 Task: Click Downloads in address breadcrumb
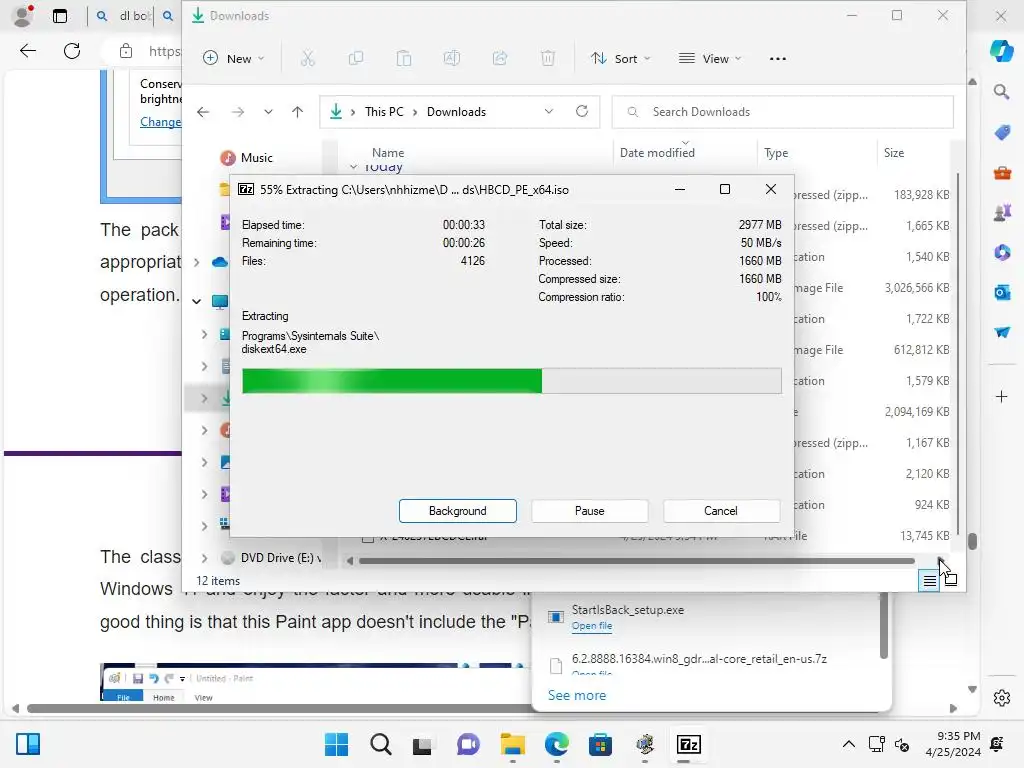(456, 112)
